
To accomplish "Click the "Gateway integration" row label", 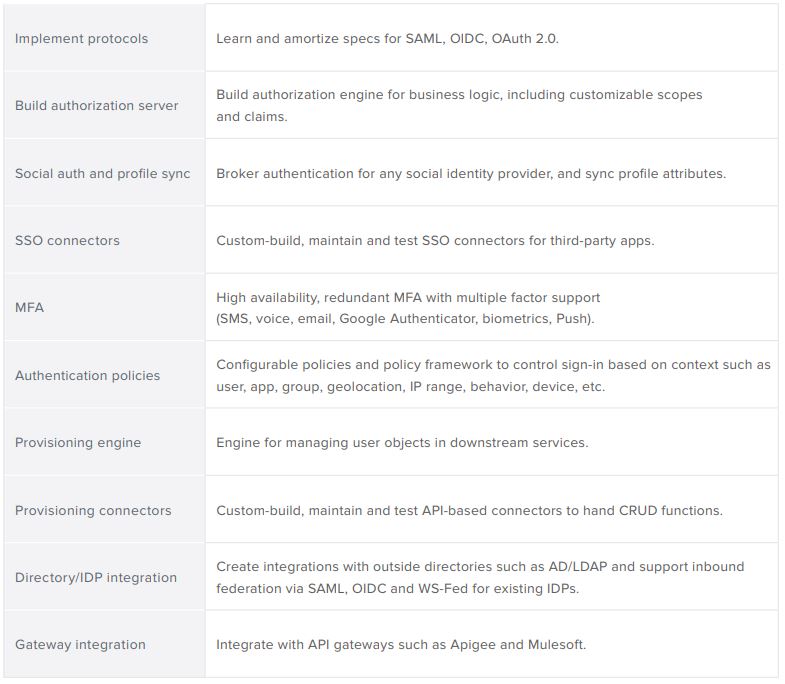I will [x=80, y=645].
